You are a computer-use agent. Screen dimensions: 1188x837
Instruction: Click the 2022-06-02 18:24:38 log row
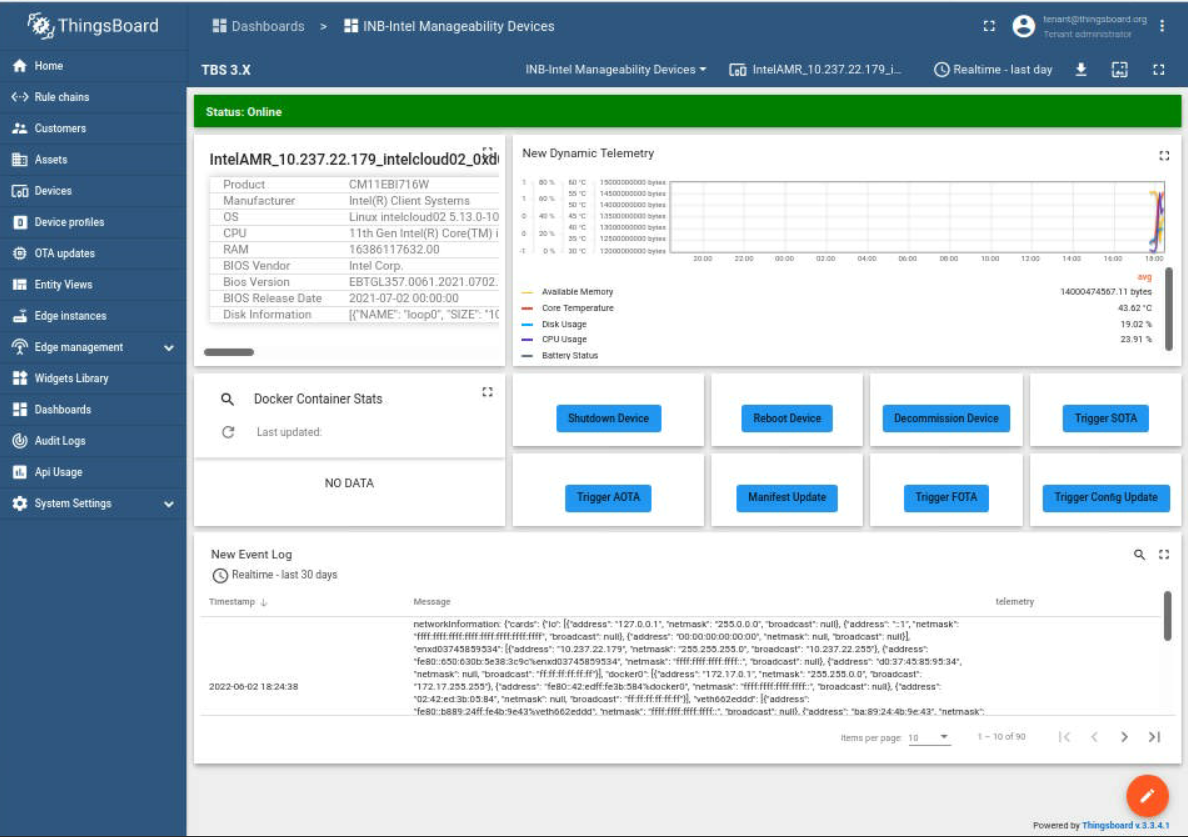pyautogui.click(x=680, y=667)
